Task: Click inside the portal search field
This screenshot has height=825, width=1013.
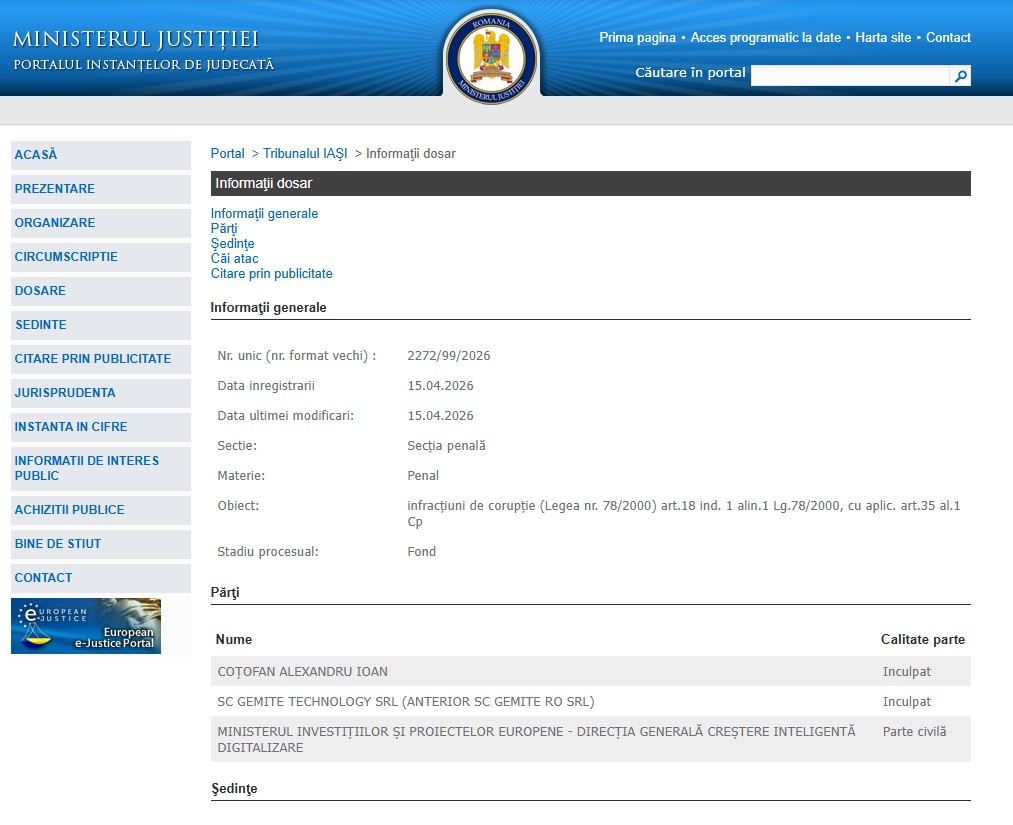Action: pyautogui.click(x=849, y=76)
